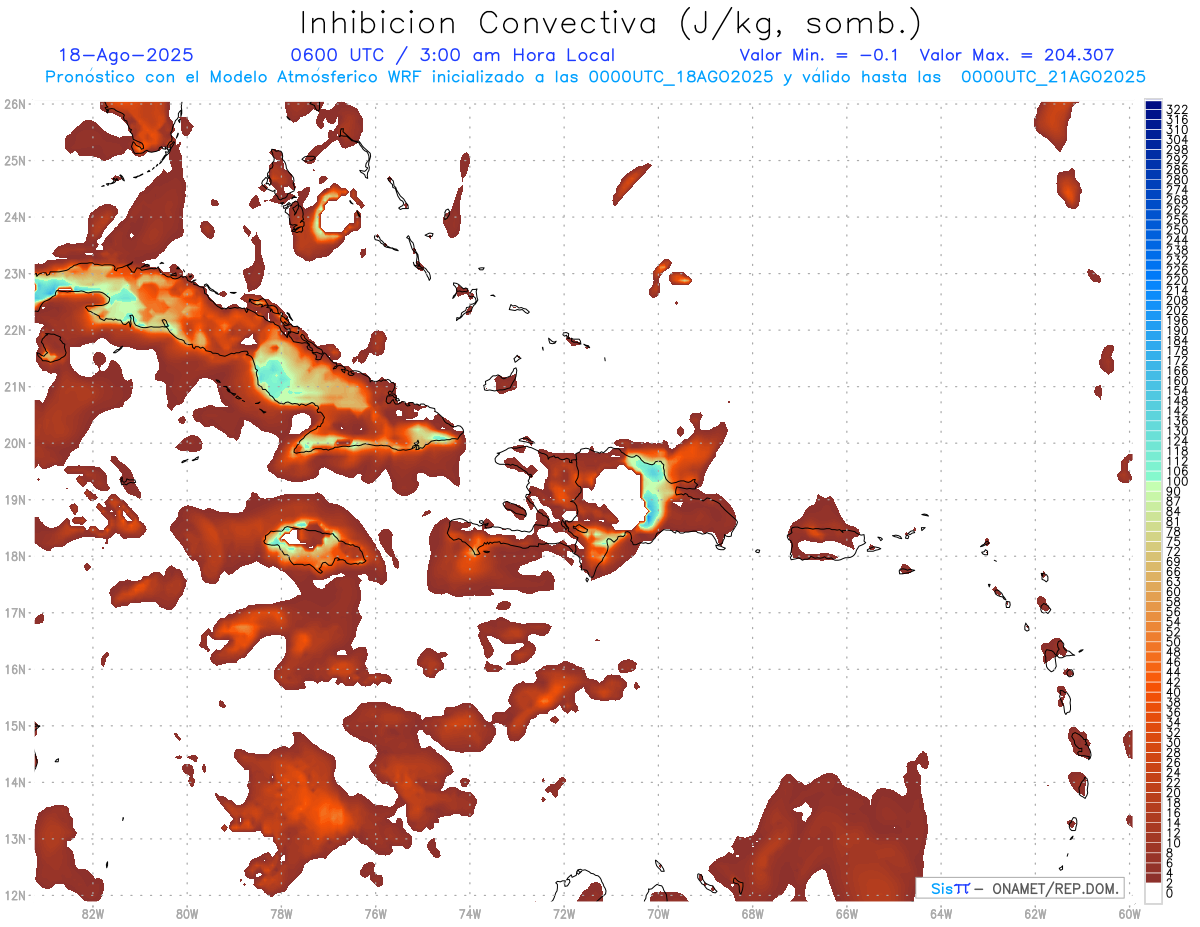Click the title 'Inhibicion Convectiva (J/kg, somb.)'
This screenshot has width=1200, height=927.
611,23
